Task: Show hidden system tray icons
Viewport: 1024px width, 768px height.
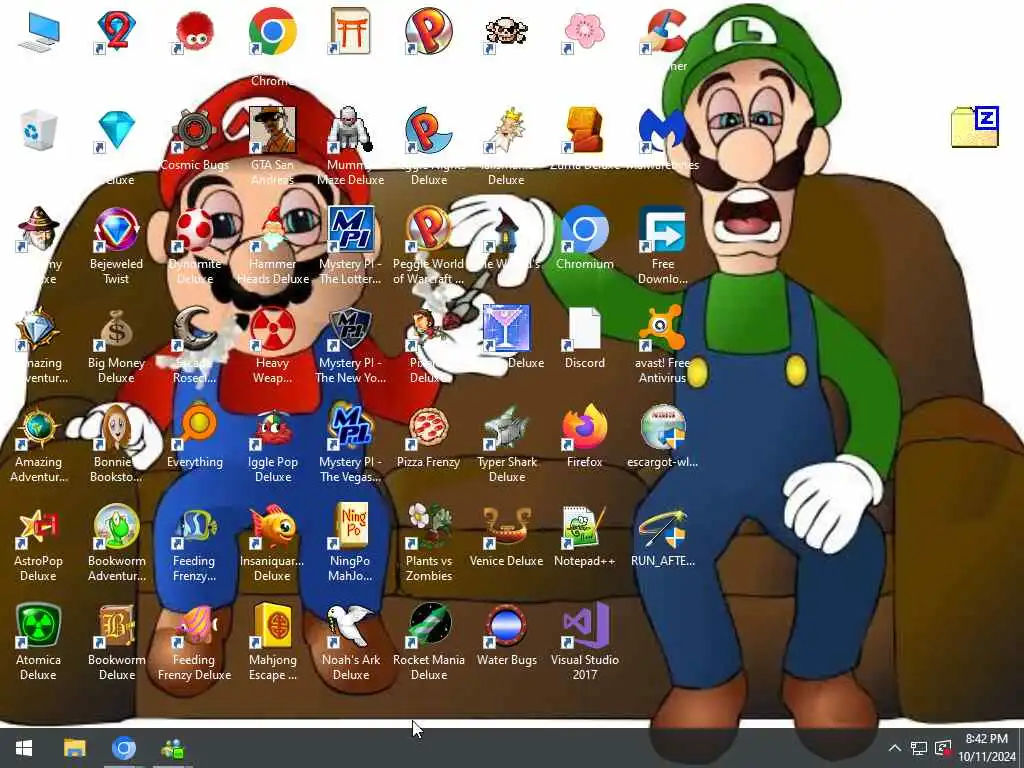Action: (895, 748)
